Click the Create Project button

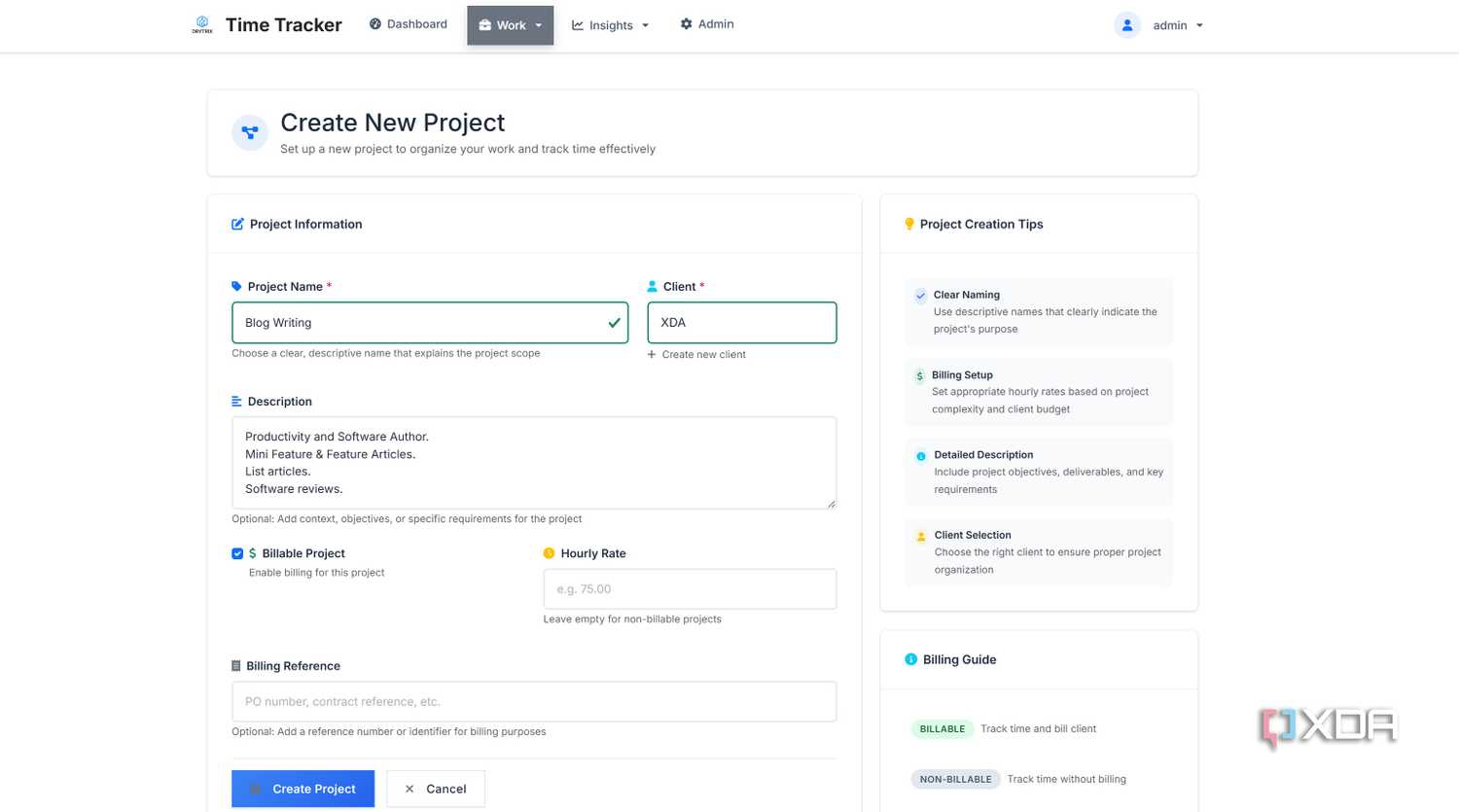pos(302,789)
